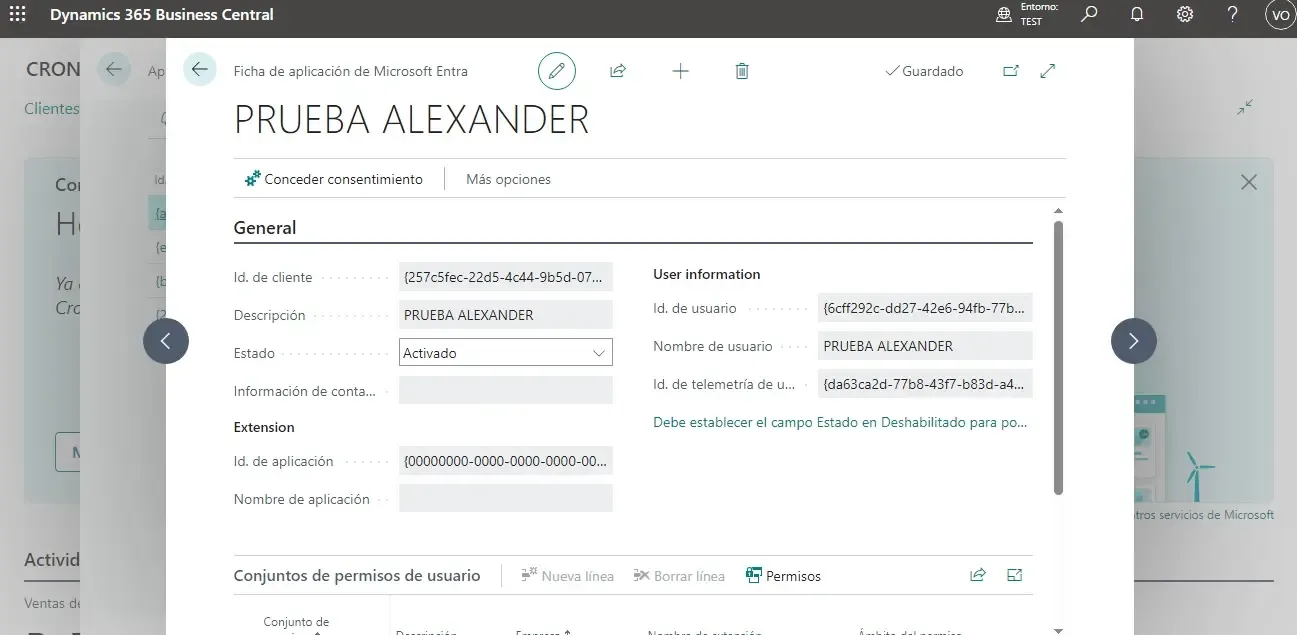This screenshot has width=1297, height=635.
Task: Collapse the General section header
Action: point(265,228)
